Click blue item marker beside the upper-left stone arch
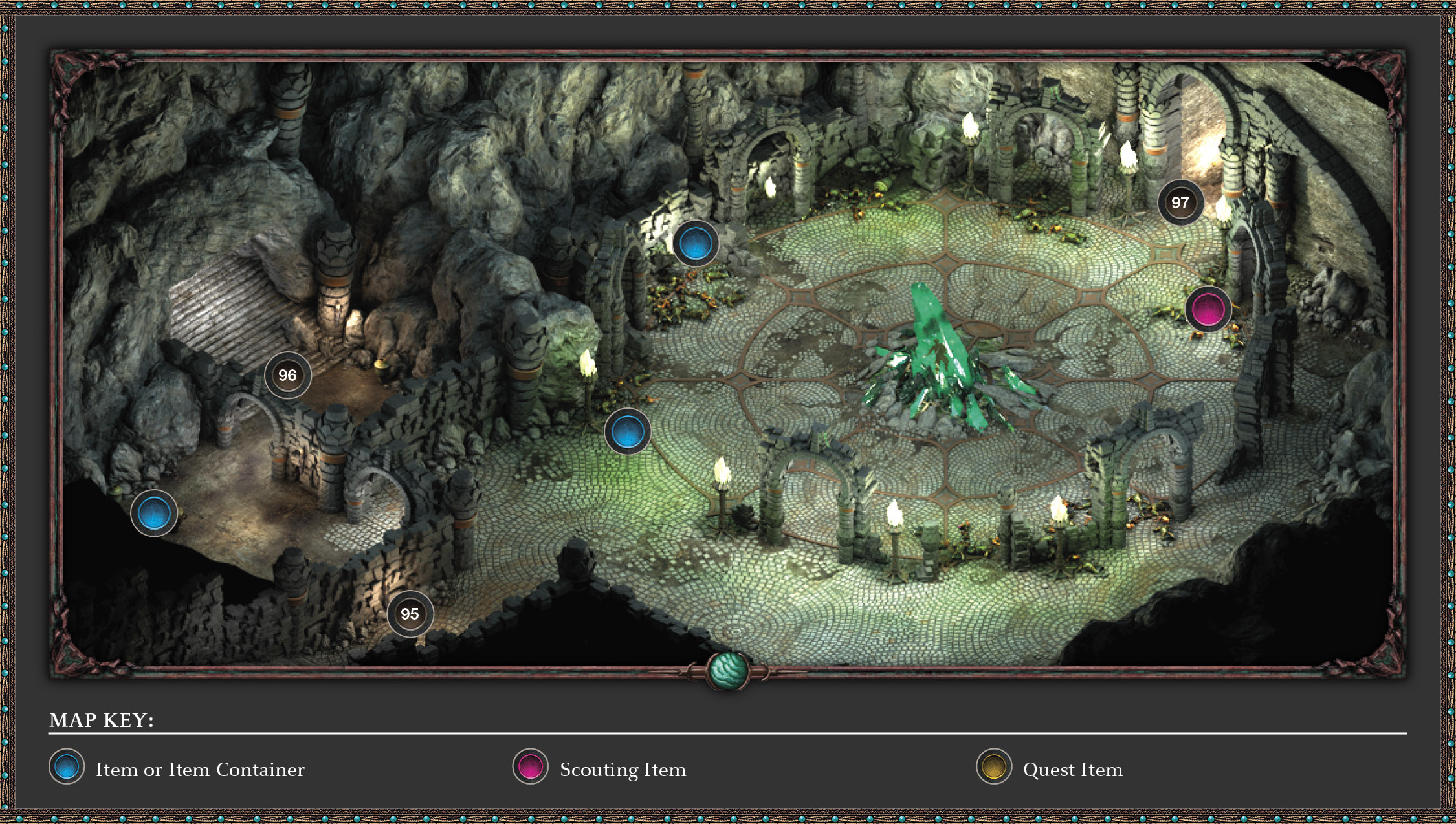 (696, 244)
